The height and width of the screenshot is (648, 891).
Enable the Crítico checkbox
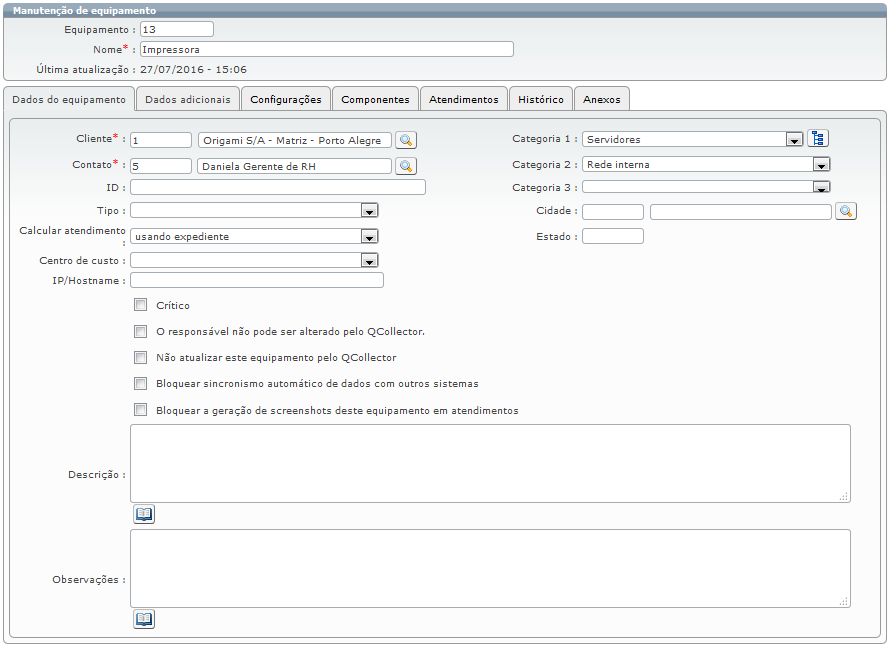tap(141, 305)
